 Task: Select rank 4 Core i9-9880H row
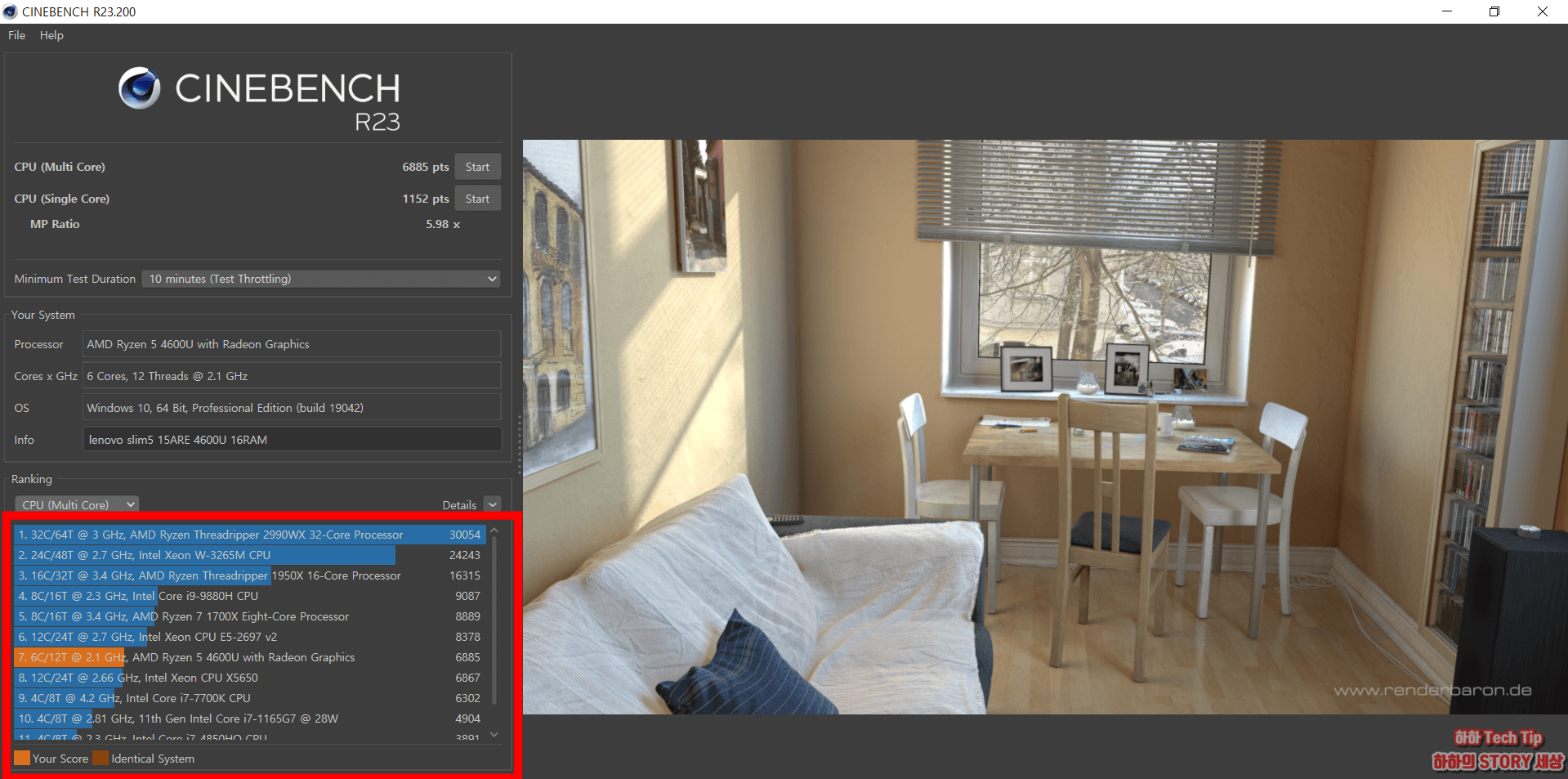[x=250, y=596]
